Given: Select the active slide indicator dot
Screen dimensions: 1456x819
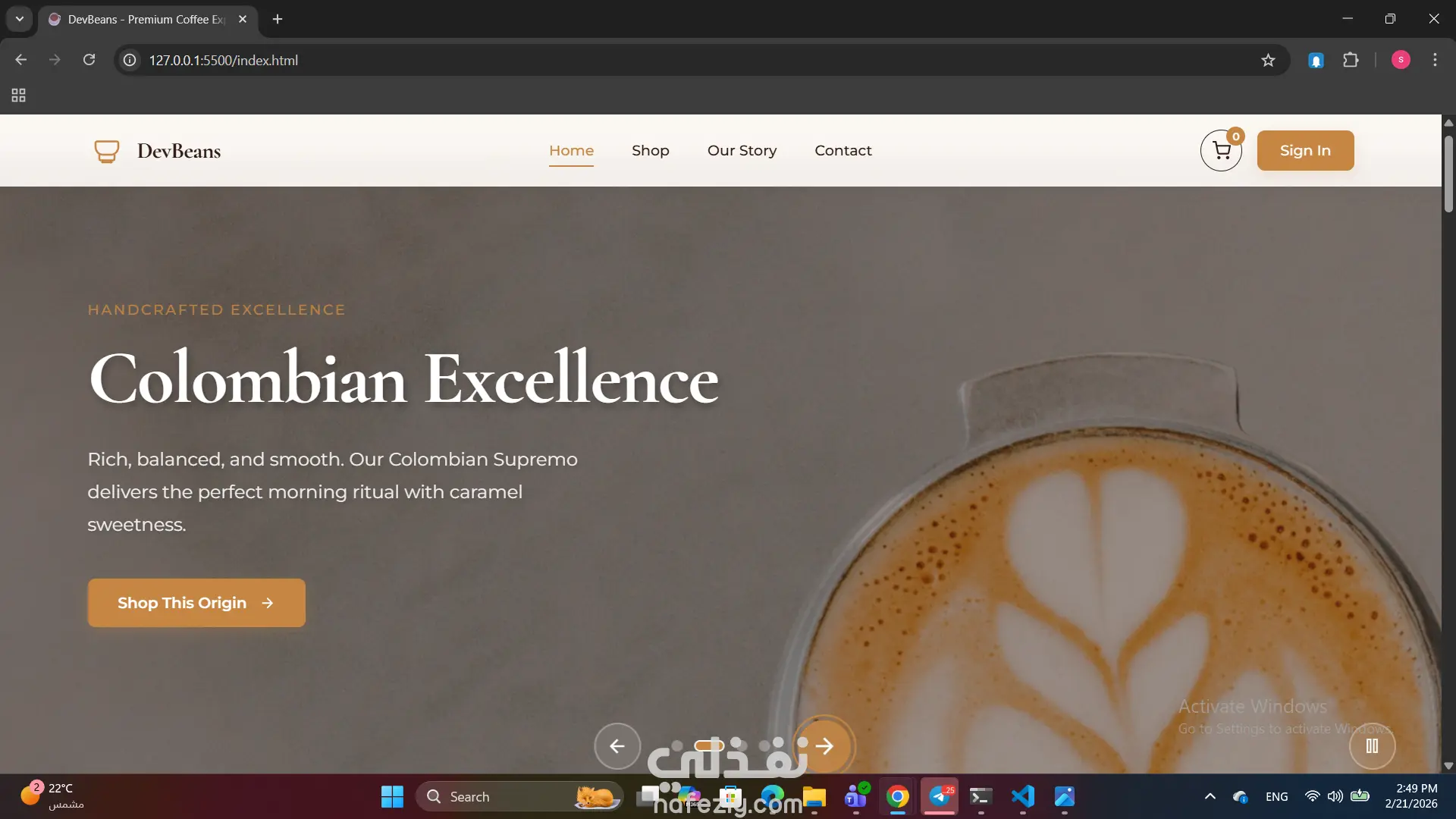Looking at the screenshot, I should coord(709,745).
